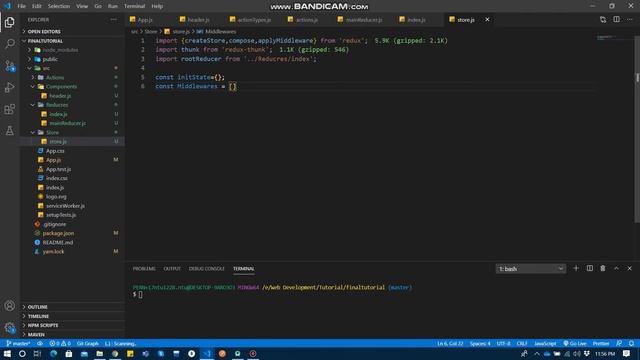Click the JavaScript language mode in status bar
This screenshot has width=640, height=360.
(545, 343)
